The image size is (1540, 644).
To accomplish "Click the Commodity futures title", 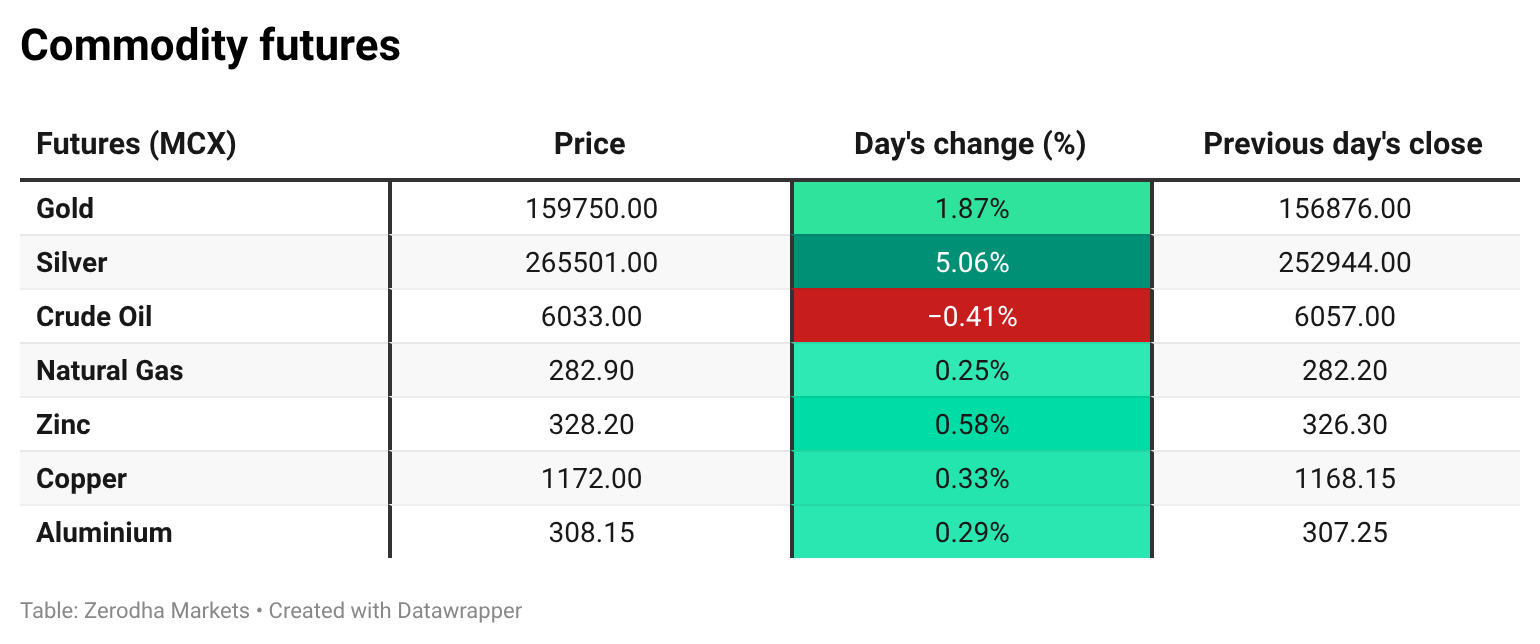I will (x=210, y=46).
